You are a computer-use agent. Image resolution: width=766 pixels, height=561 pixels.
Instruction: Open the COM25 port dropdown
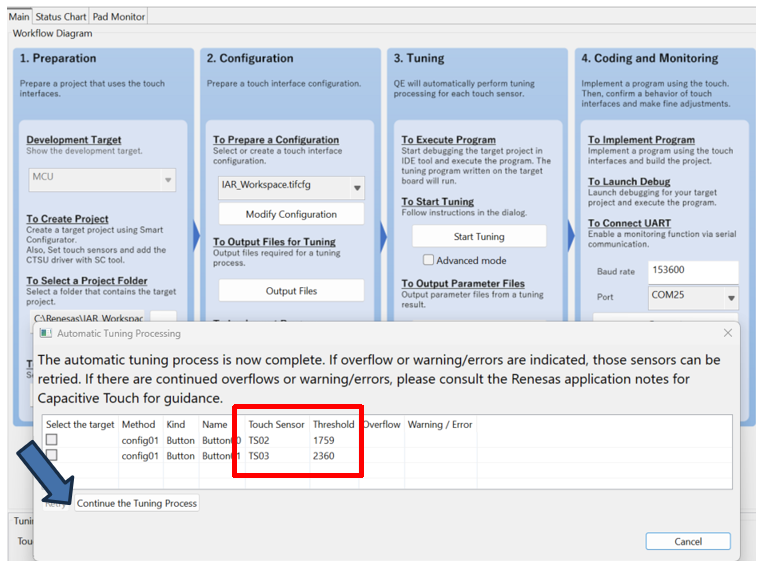[x=731, y=298]
